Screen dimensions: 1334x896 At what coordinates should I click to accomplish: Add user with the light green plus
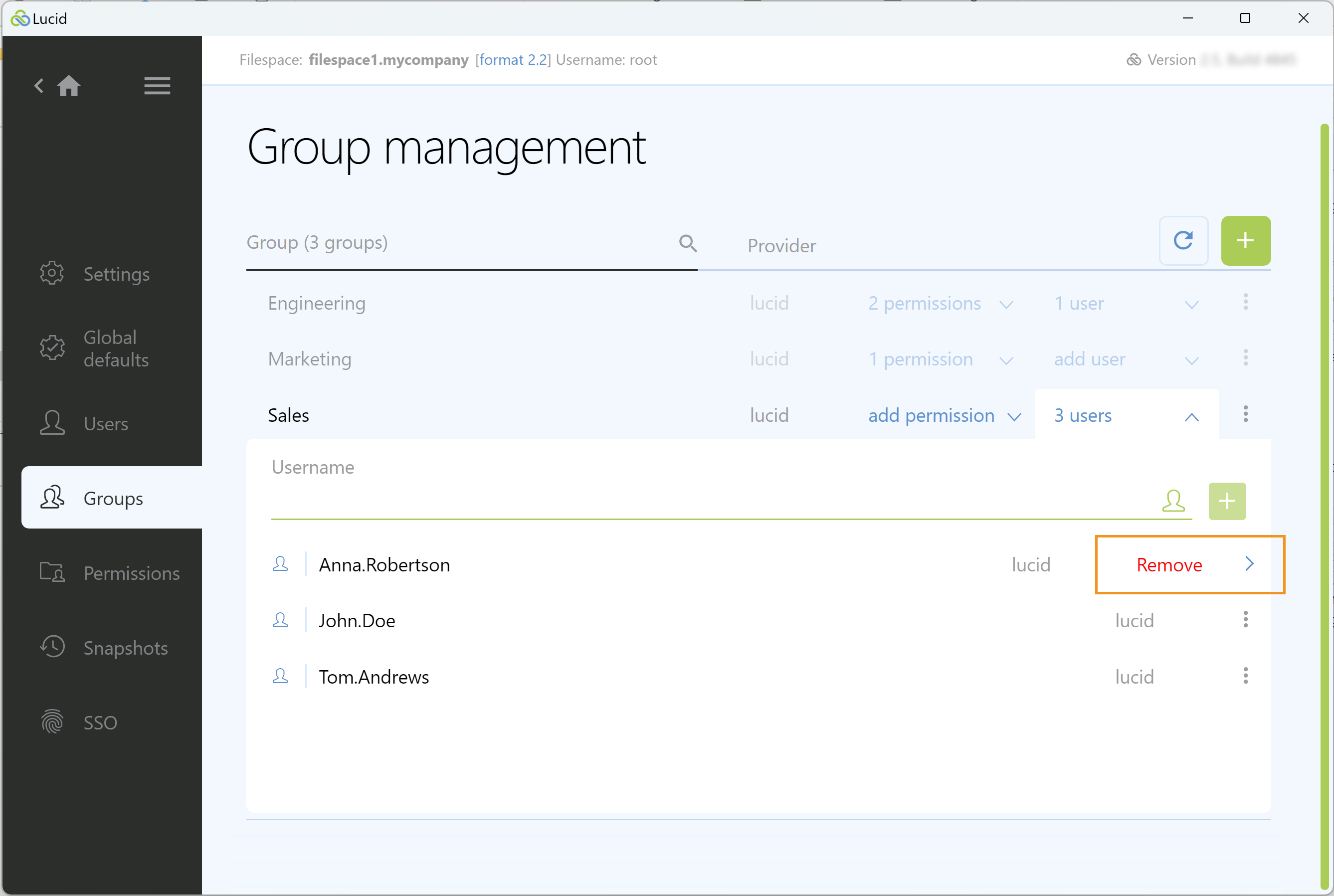1227,501
